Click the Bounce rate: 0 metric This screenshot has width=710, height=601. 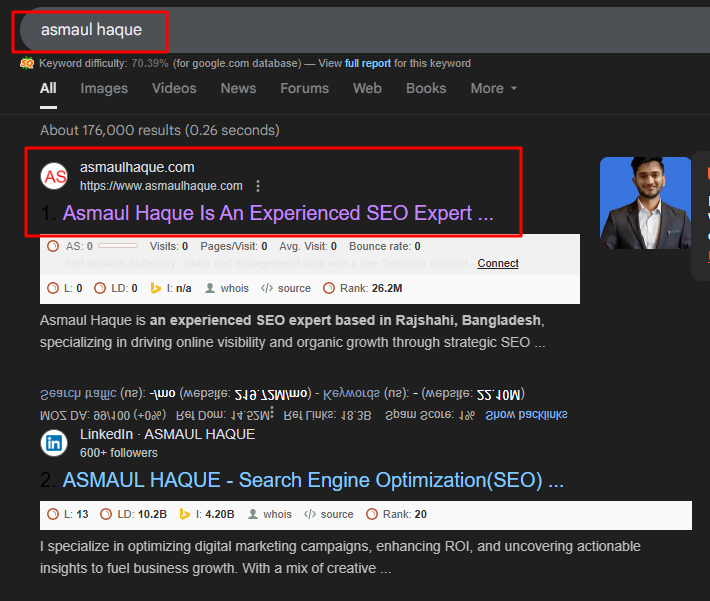tap(385, 246)
